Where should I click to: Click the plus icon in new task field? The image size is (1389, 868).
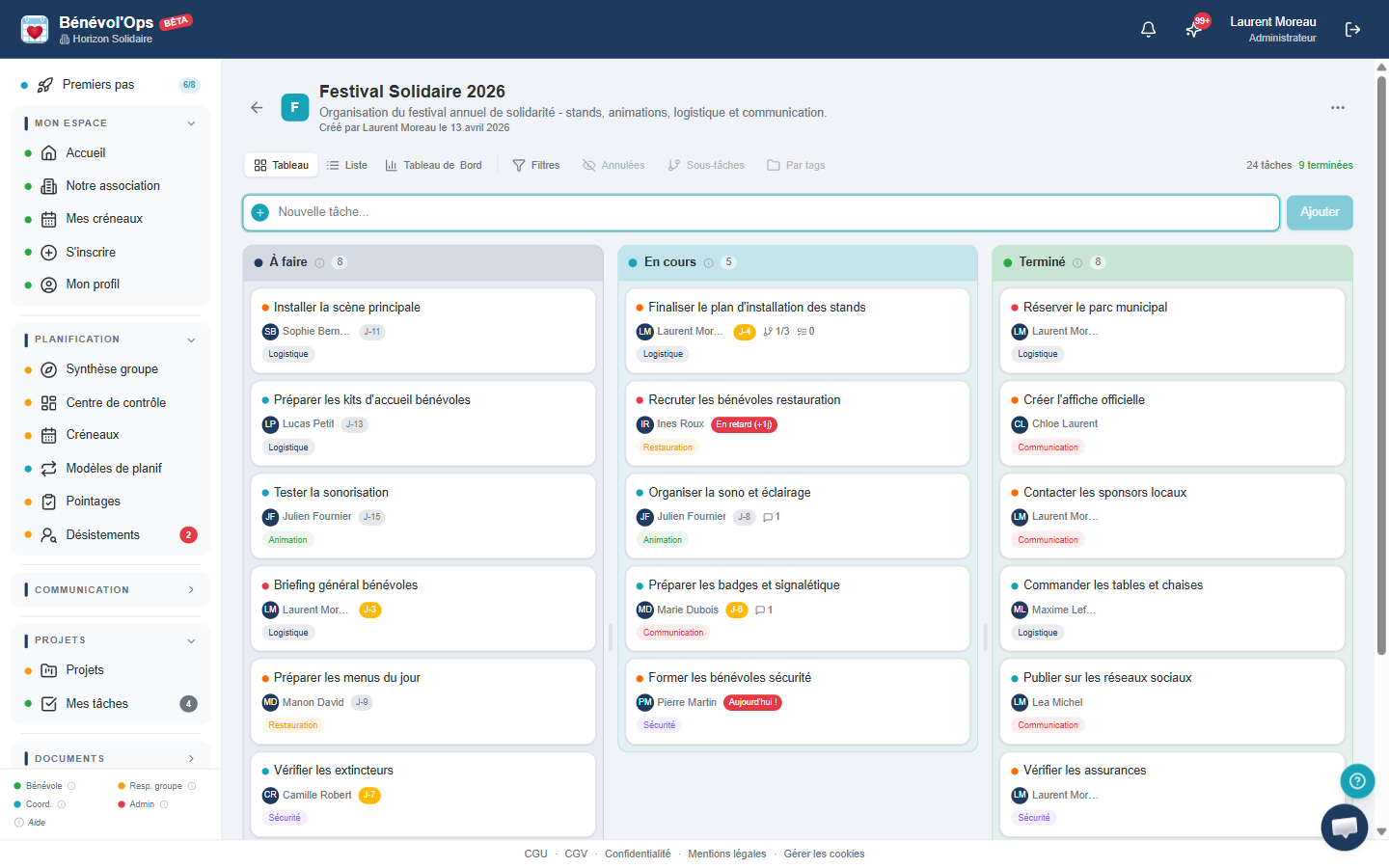260,212
